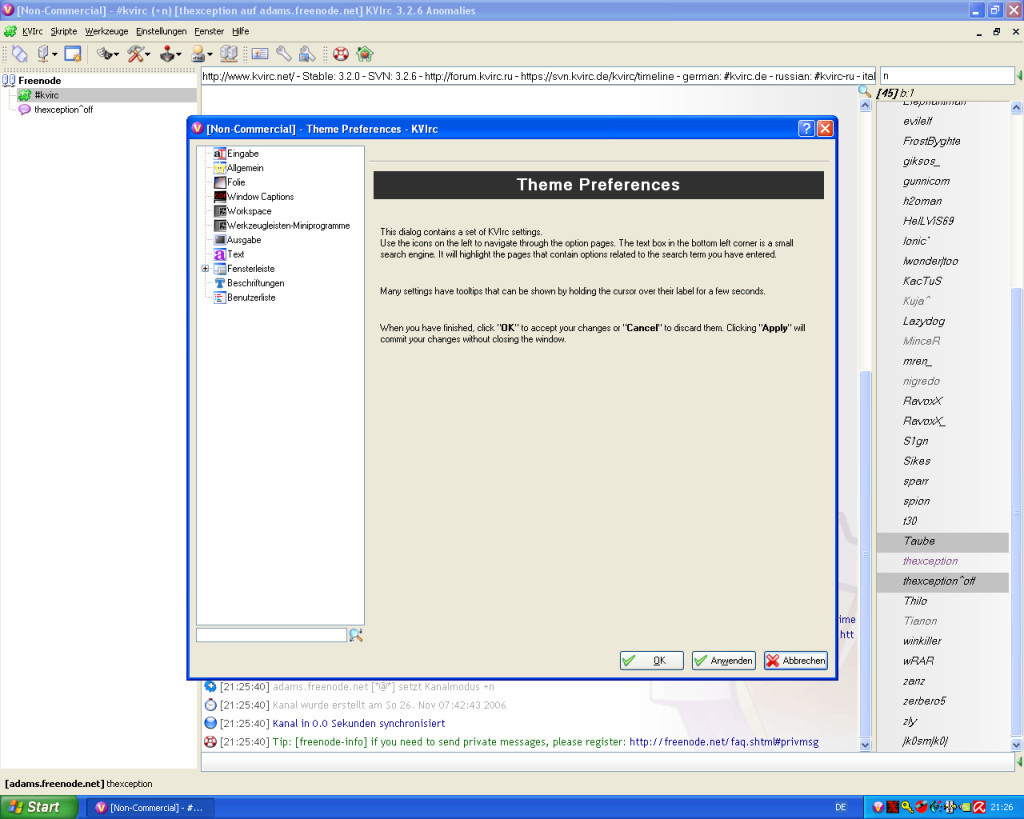
Task: Click the two servers network icon
Action: [229, 54]
